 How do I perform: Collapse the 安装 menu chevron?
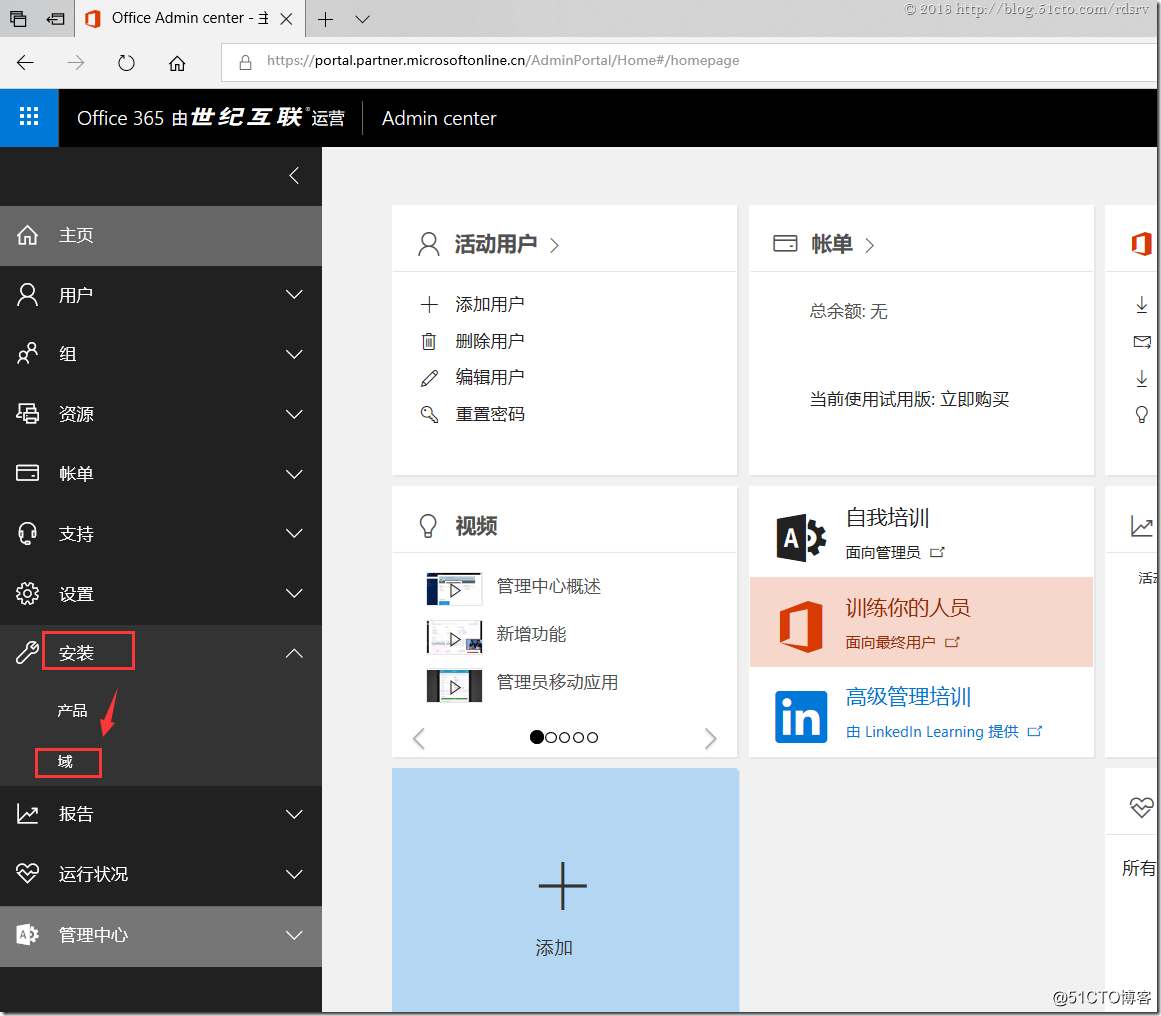[294, 653]
